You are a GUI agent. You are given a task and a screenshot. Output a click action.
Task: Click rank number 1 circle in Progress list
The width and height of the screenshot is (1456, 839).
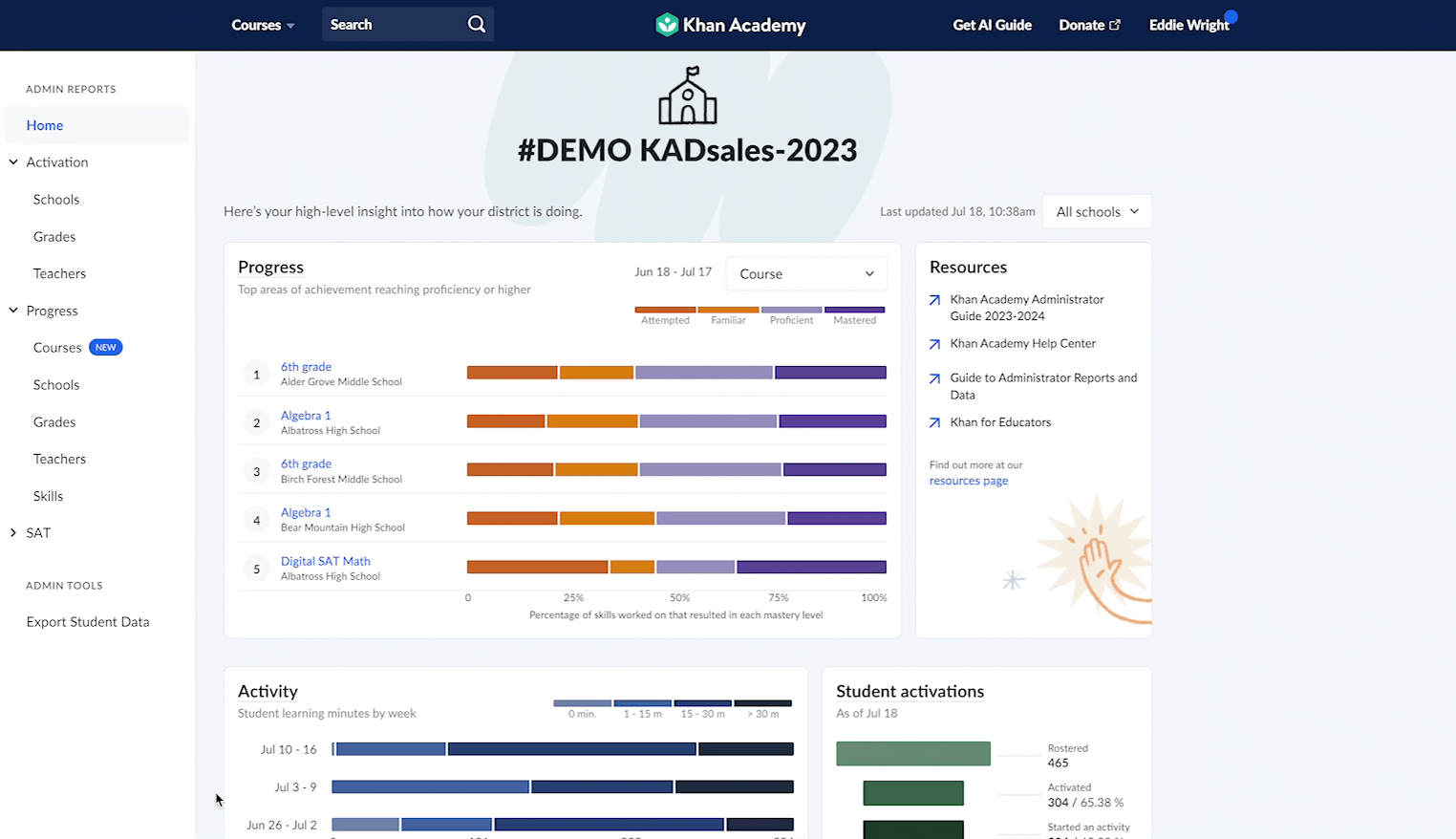[x=256, y=375]
